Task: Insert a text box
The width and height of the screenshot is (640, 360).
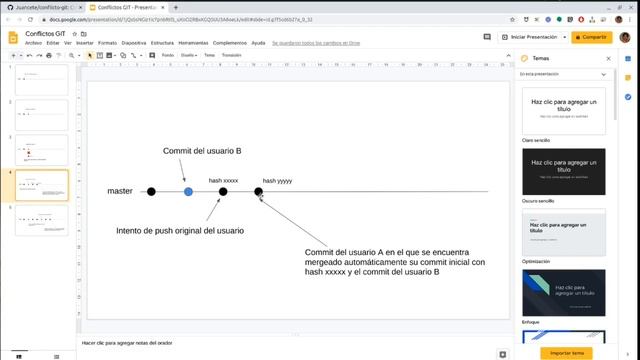Action: click(100, 55)
